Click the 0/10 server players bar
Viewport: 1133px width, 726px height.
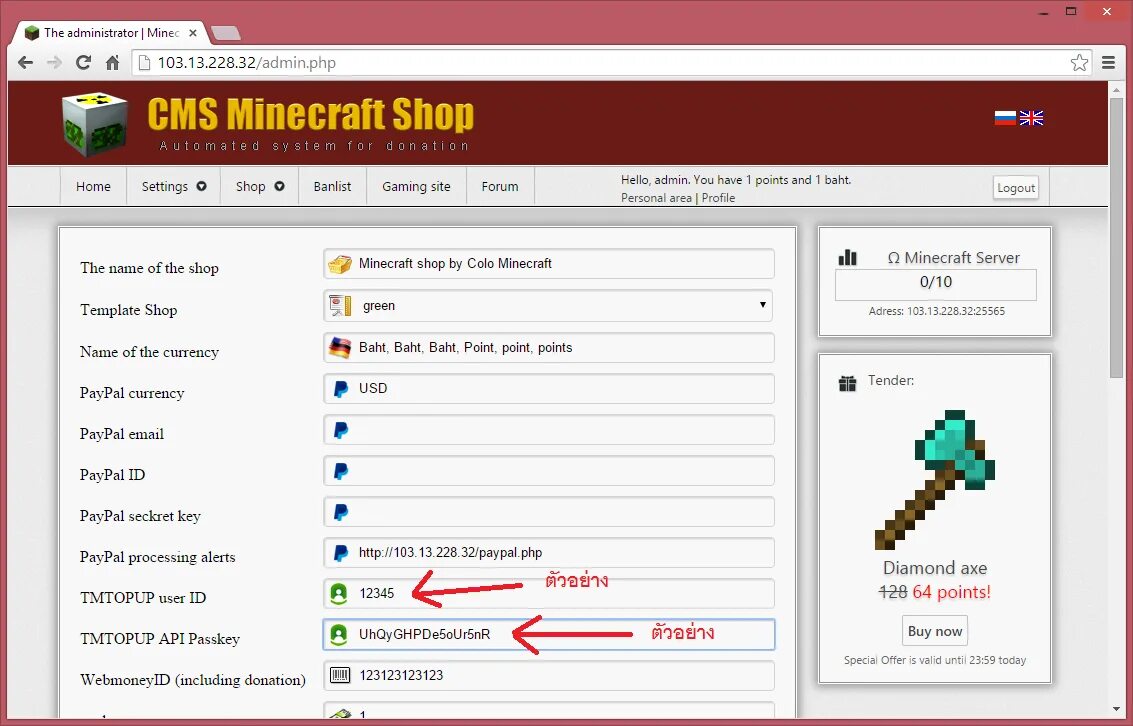pos(935,284)
